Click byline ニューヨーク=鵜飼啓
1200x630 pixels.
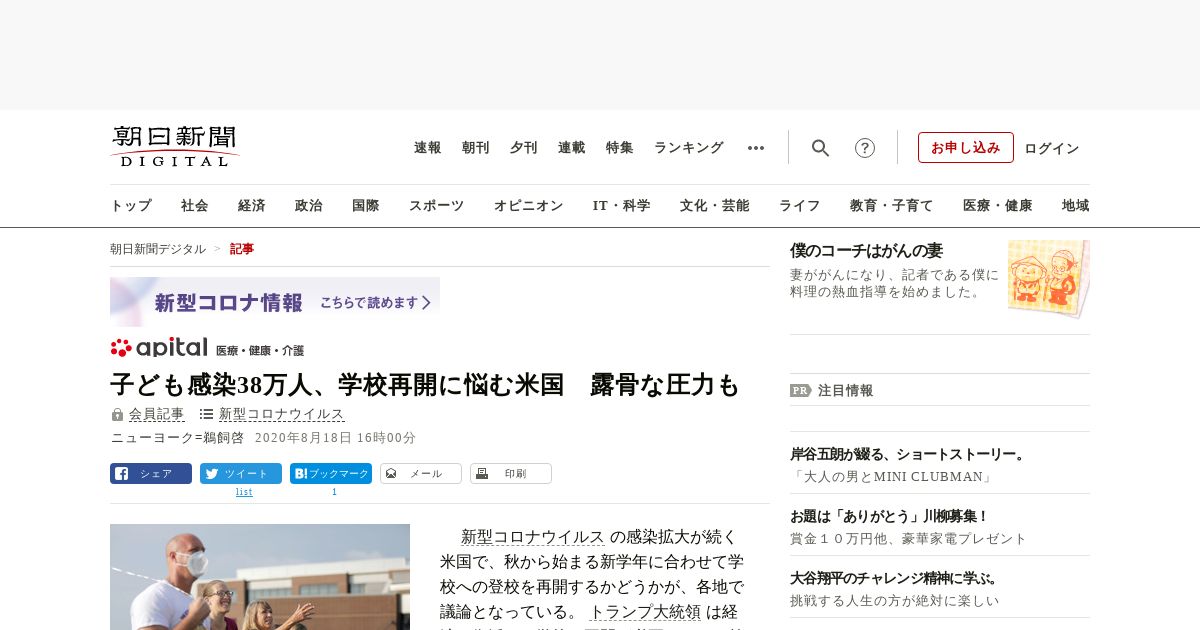pos(177,438)
